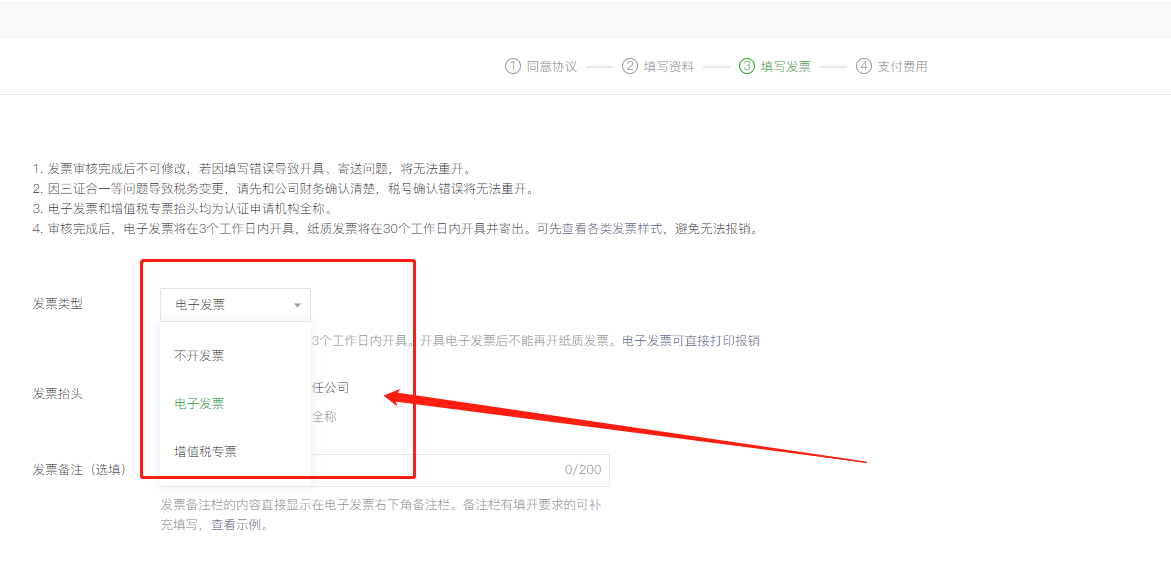This screenshot has width=1171, height=569.
Task: Open the 发票类型 dropdown showing 电子发票
Action: [235, 305]
